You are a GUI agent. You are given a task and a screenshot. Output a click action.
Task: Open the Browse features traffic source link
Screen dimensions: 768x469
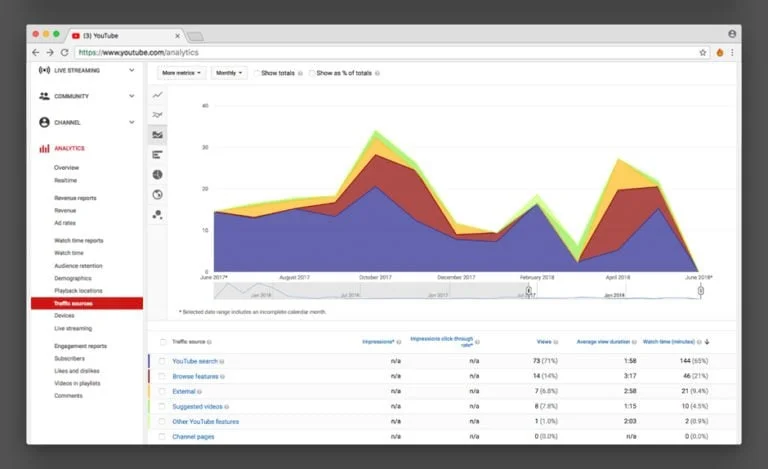point(195,376)
